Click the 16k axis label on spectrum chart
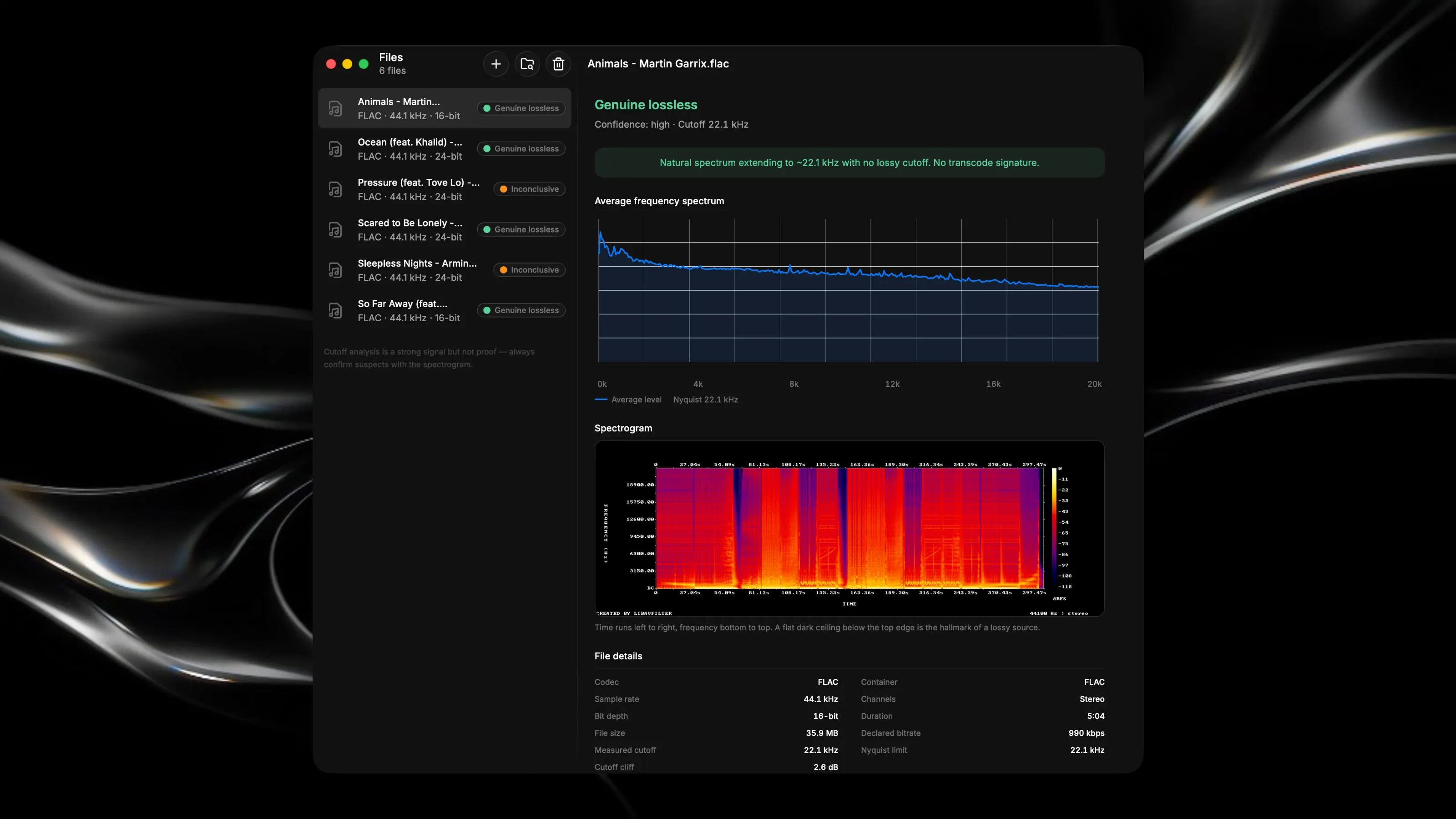 point(993,384)
